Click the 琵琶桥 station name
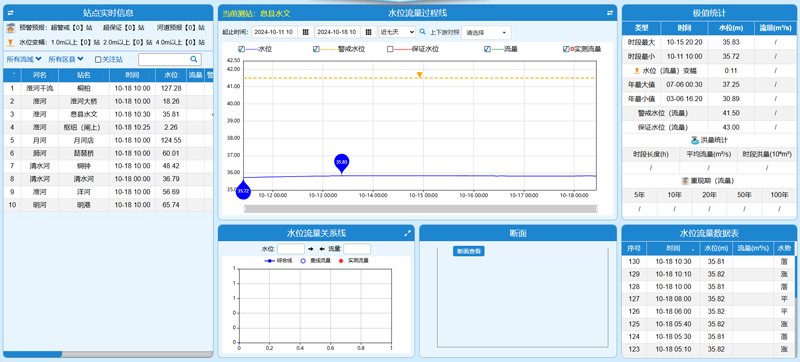800x362 pixels. [x=84, y=153]
